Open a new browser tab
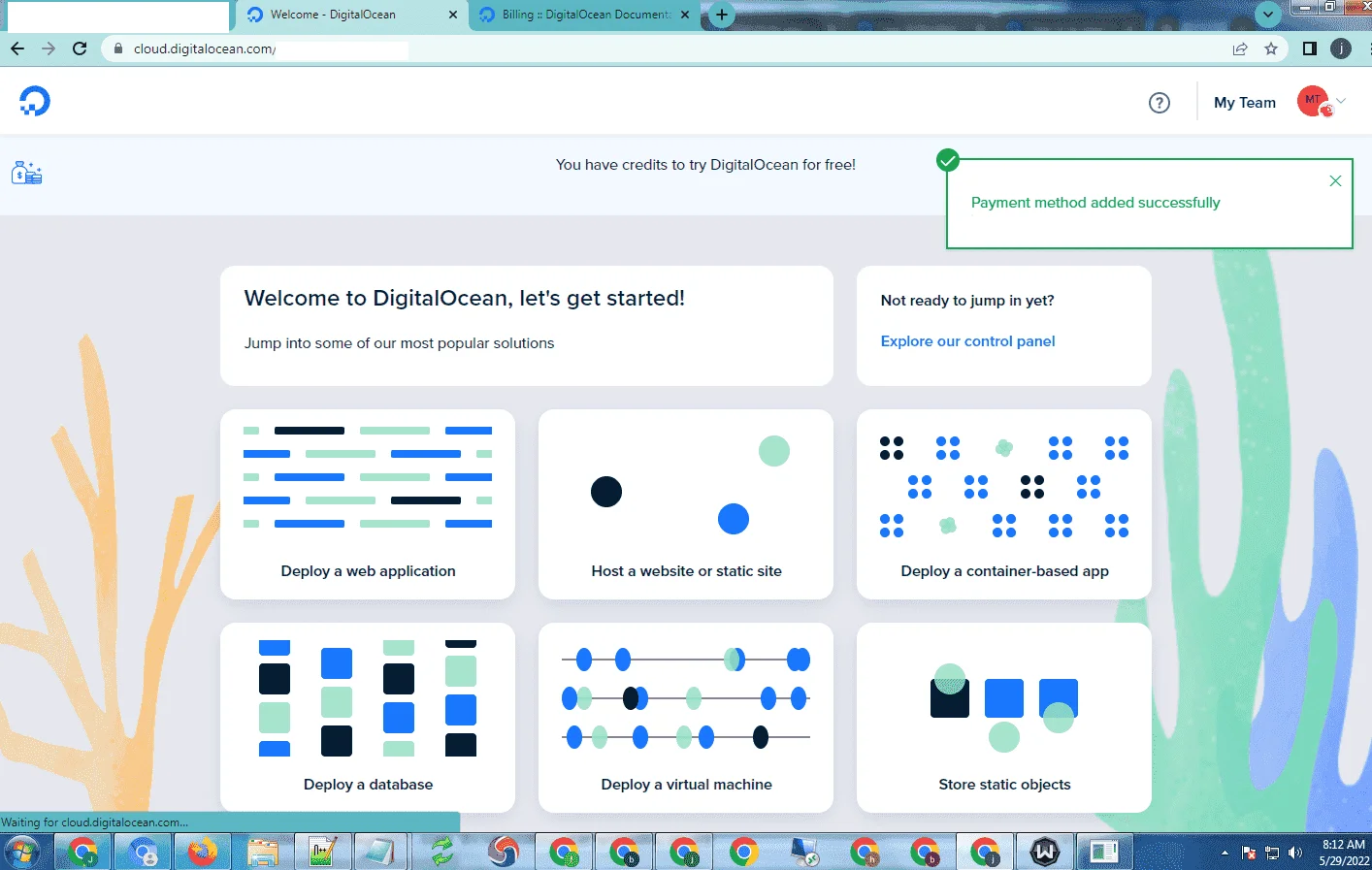The image size is (1372, 870). point(721,15)
